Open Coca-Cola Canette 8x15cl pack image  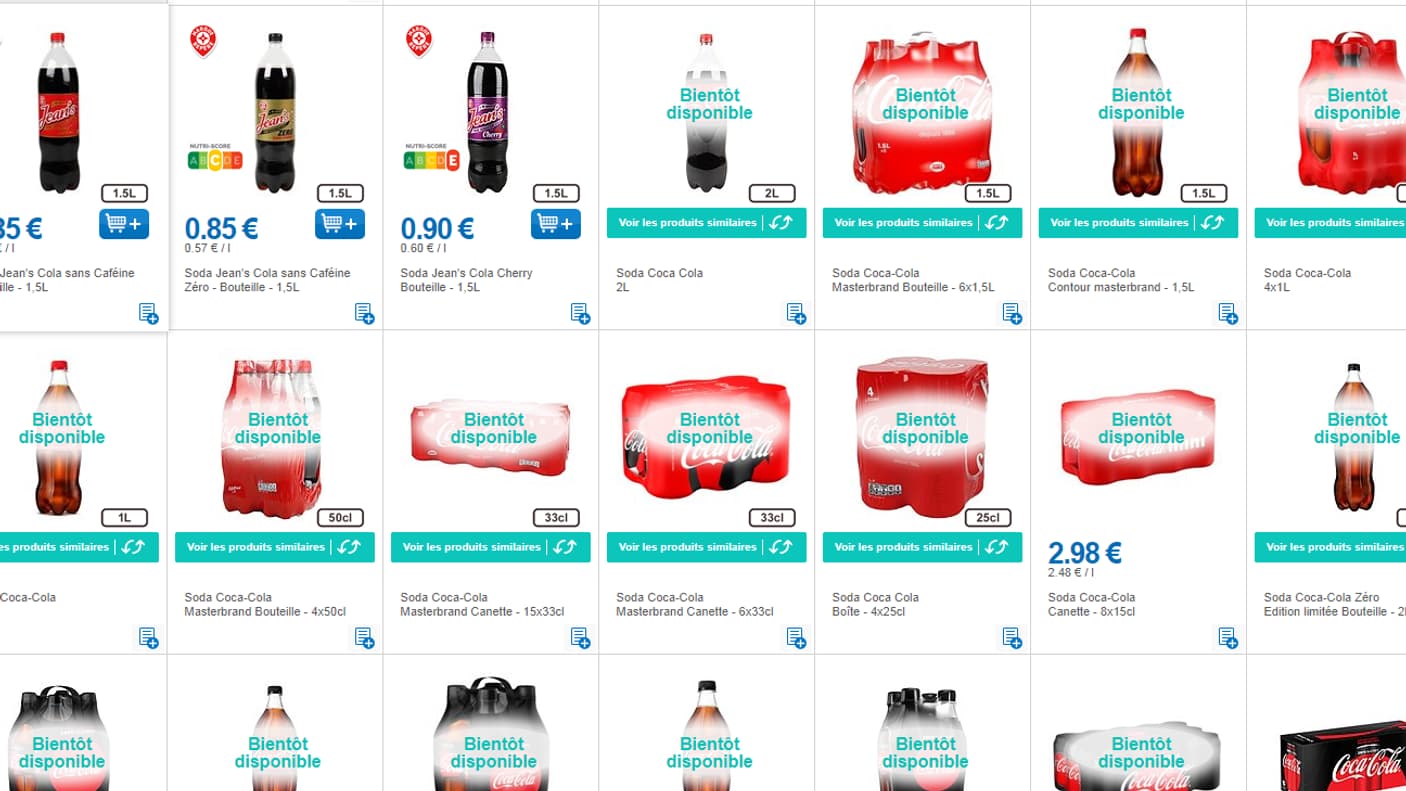[1138, 438]
